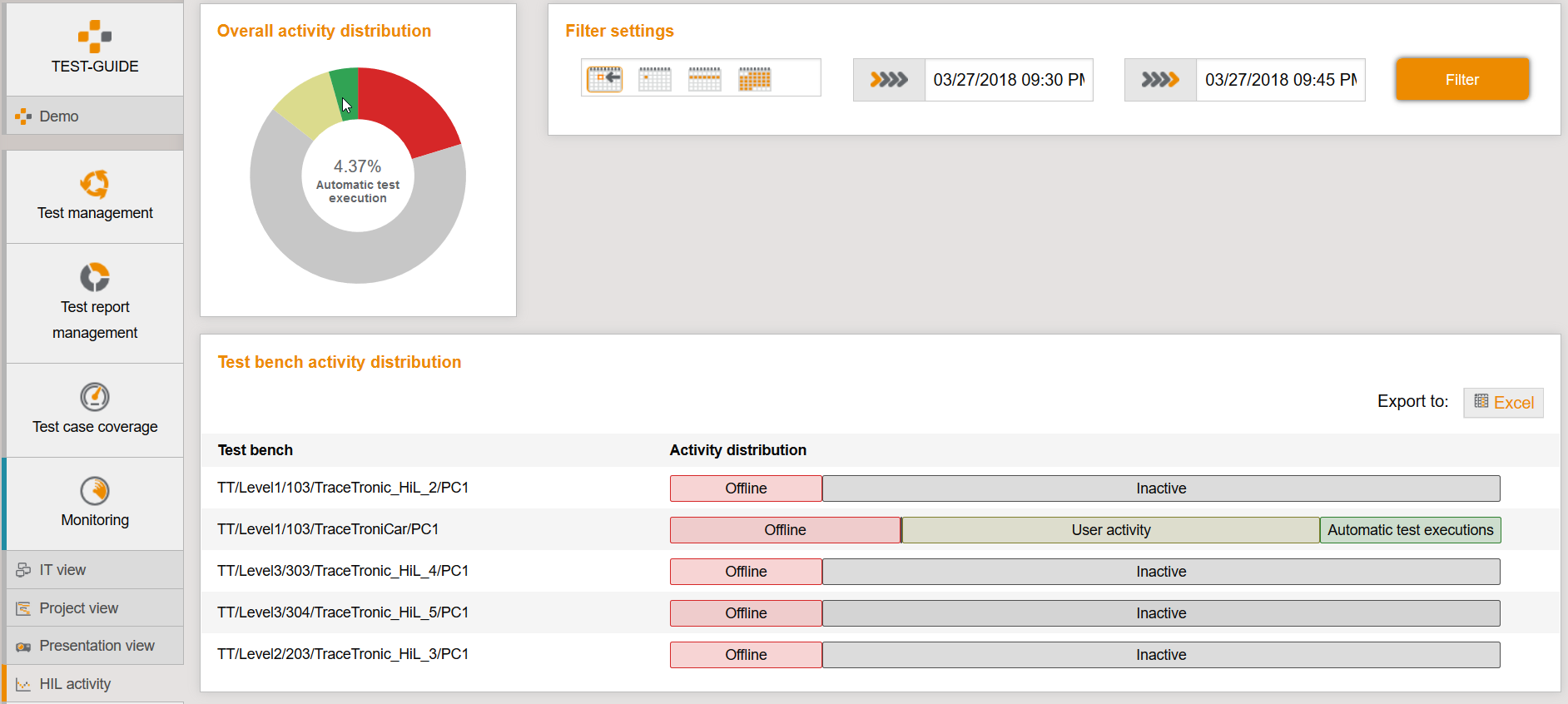Apply the orange Filter button
This screenshot has height=704, width=1568.
1462,80
